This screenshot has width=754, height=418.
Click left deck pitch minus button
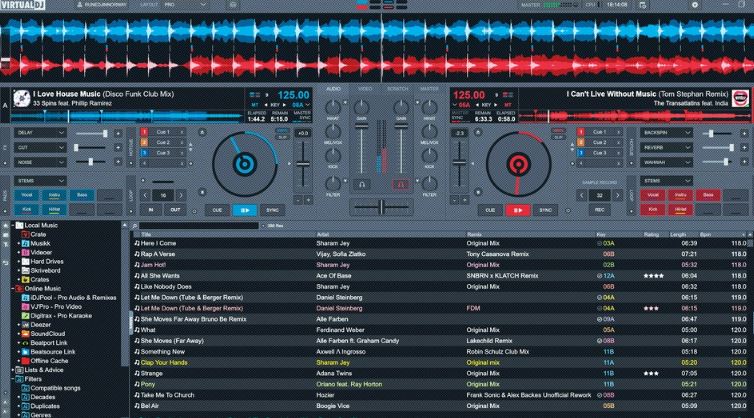click(298, 199)
